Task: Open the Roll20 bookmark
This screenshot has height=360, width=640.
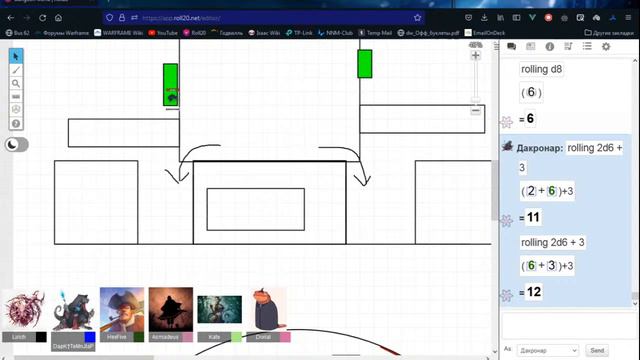Action: (194, 33)
